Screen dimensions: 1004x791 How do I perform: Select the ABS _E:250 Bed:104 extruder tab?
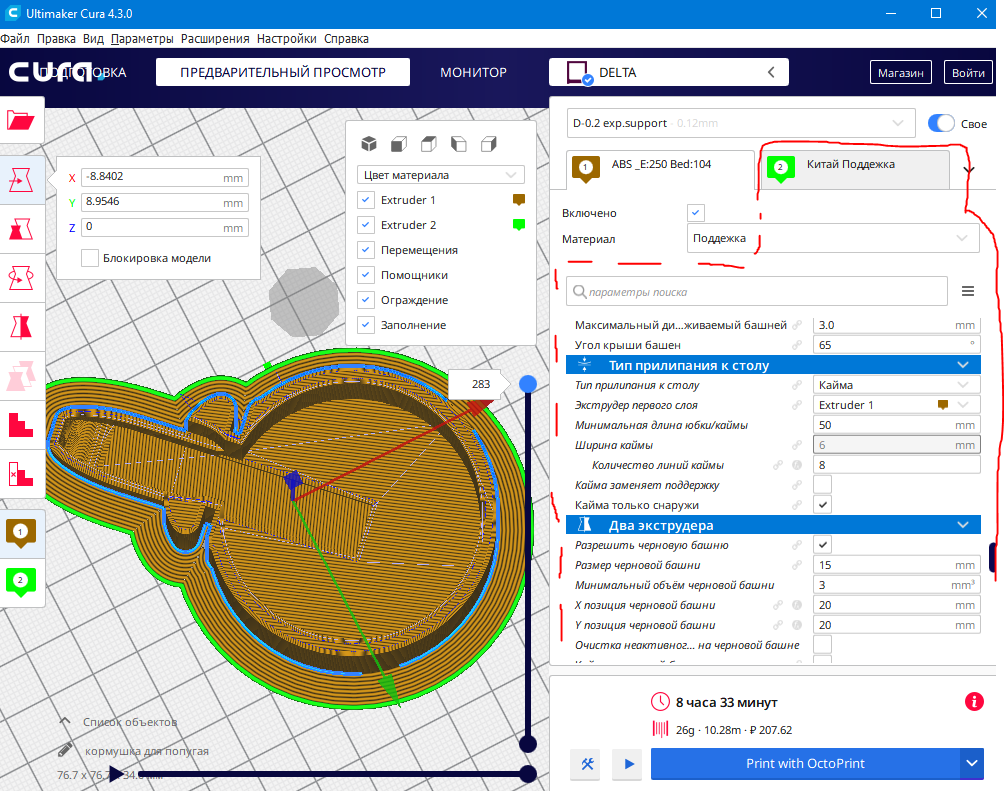click(660, 169)
